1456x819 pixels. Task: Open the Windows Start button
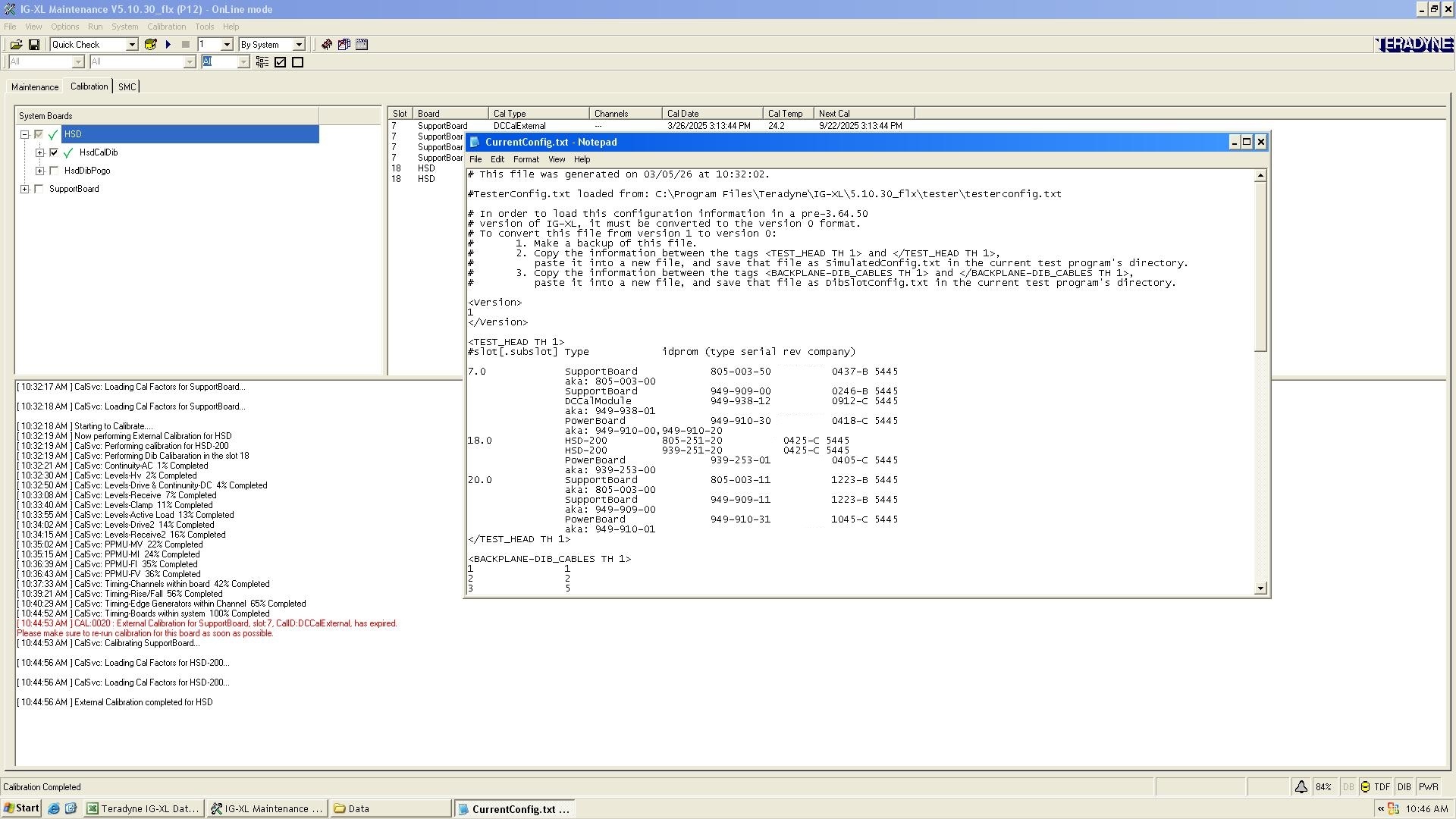(21, 808)
